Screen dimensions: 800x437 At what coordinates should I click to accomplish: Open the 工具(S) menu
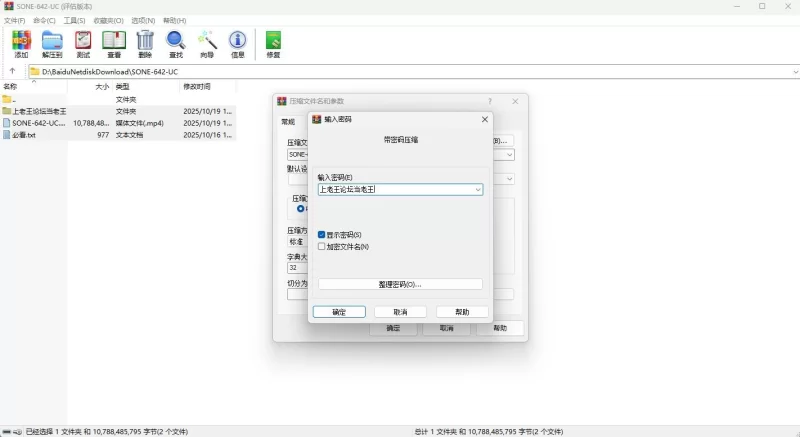(x=74, y=20)
